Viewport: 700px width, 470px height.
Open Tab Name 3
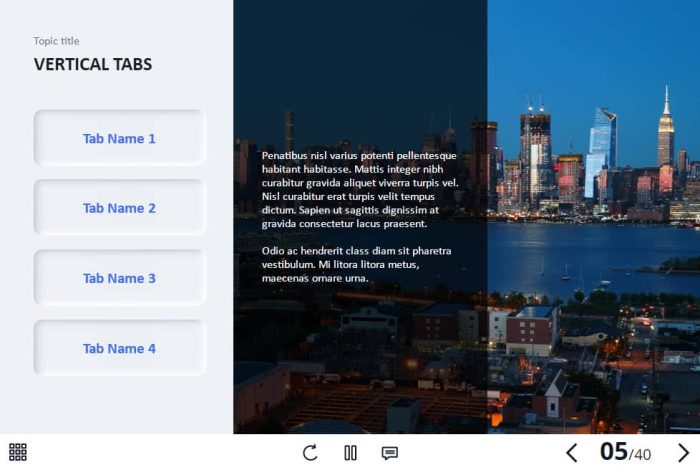120,278
